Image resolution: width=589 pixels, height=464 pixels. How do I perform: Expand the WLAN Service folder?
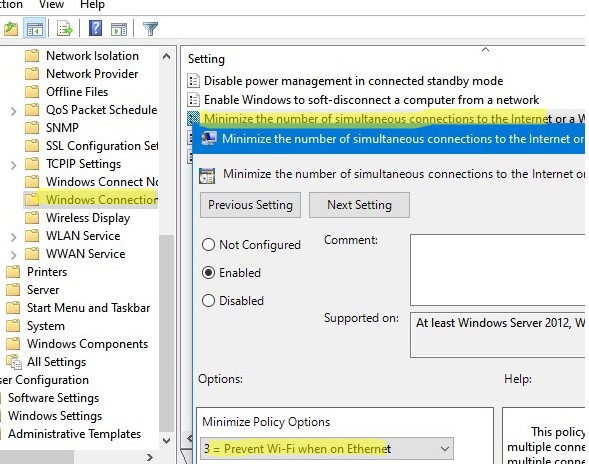pos(14,237)
